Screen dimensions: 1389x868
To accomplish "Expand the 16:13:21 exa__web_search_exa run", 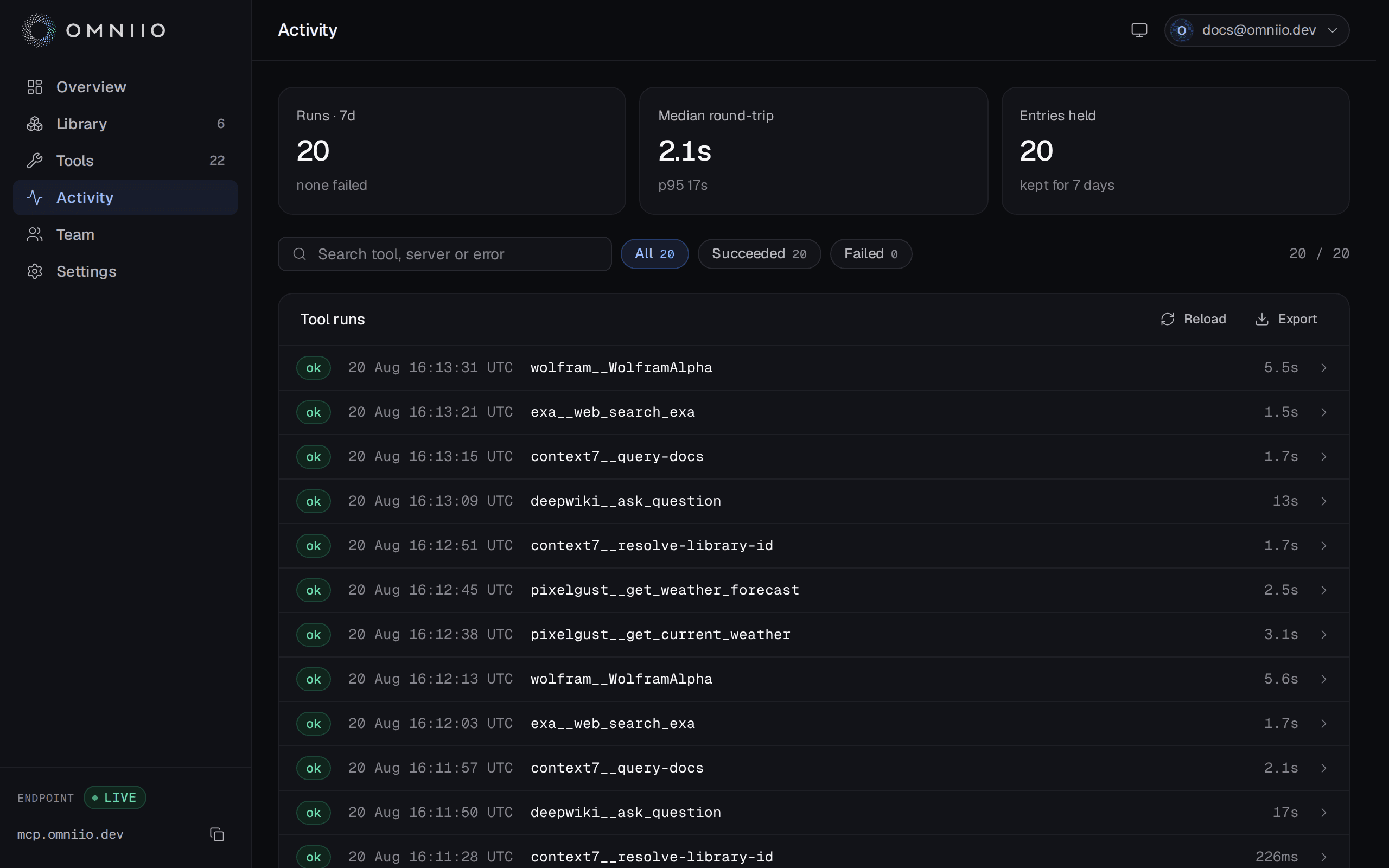I will click(x=813, y=412).
